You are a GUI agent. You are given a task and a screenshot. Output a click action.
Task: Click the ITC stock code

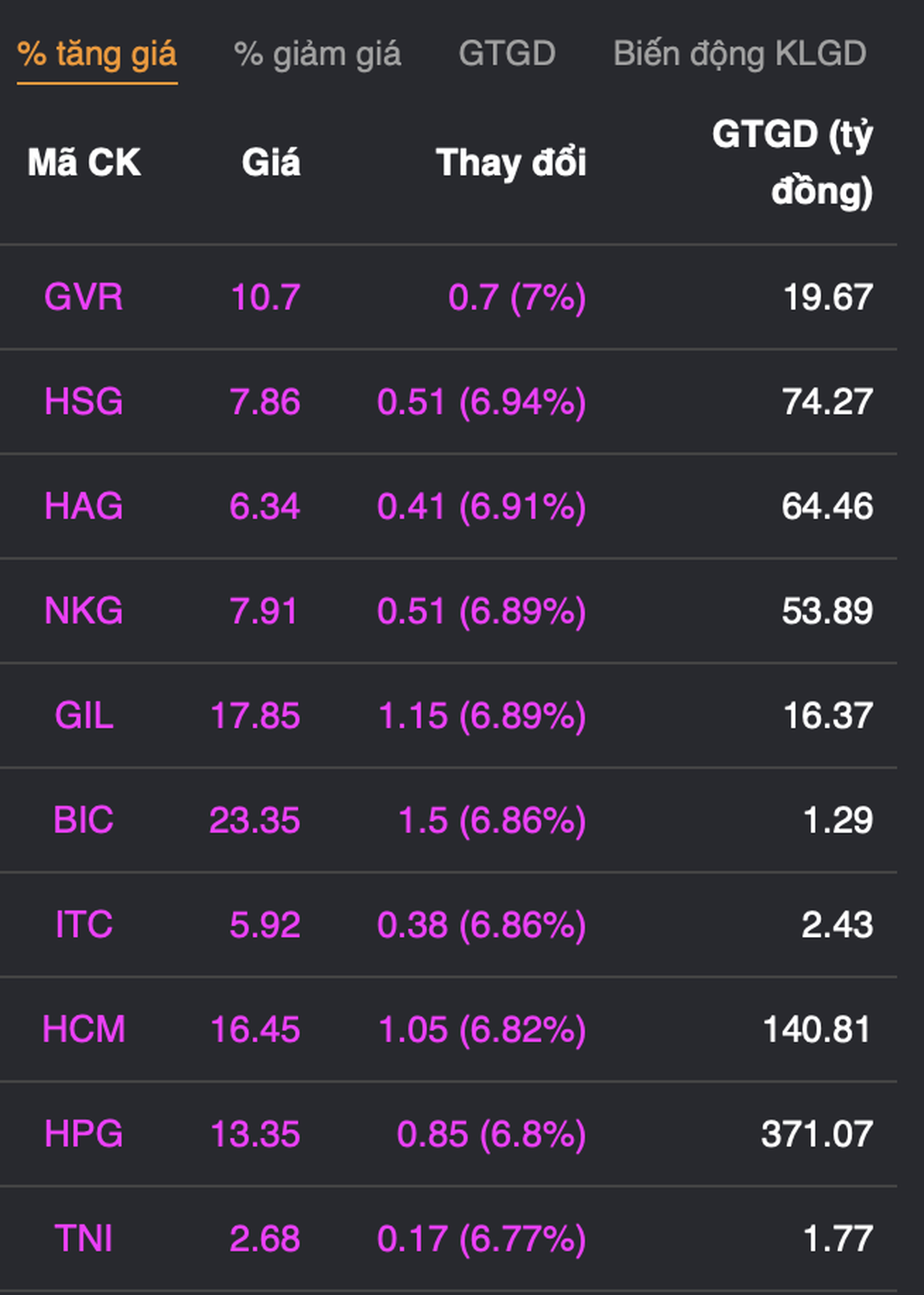[83, 925]
